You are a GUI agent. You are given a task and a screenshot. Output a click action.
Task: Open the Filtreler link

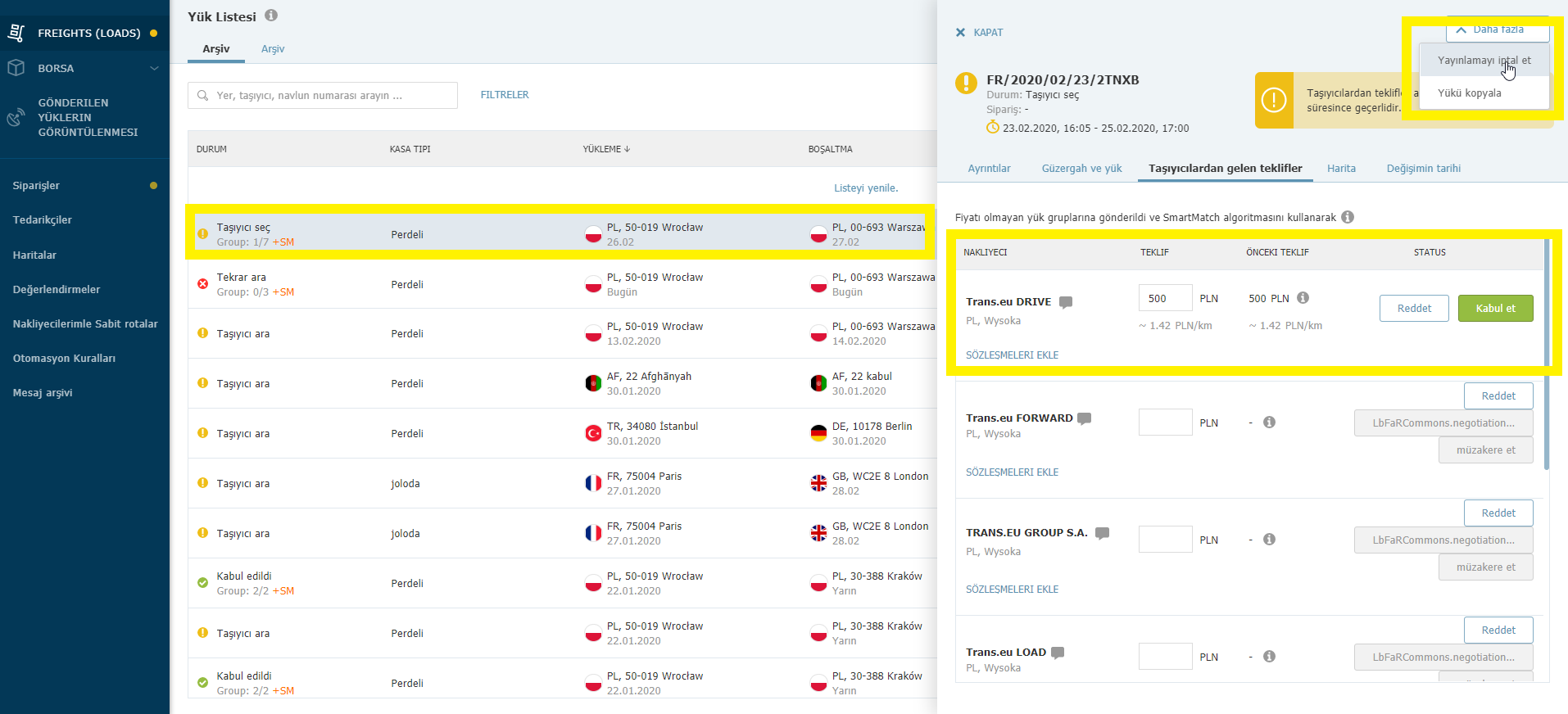pos(505,95)
